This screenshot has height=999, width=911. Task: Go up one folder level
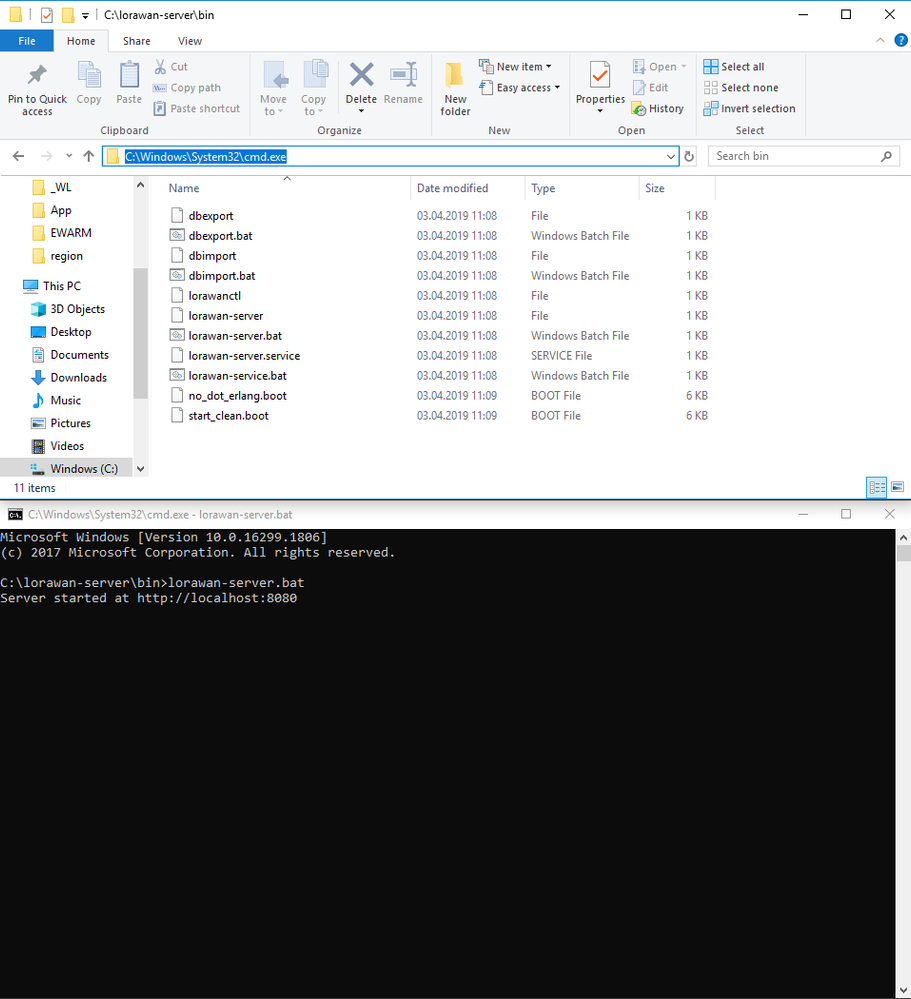tap(89, 156)
